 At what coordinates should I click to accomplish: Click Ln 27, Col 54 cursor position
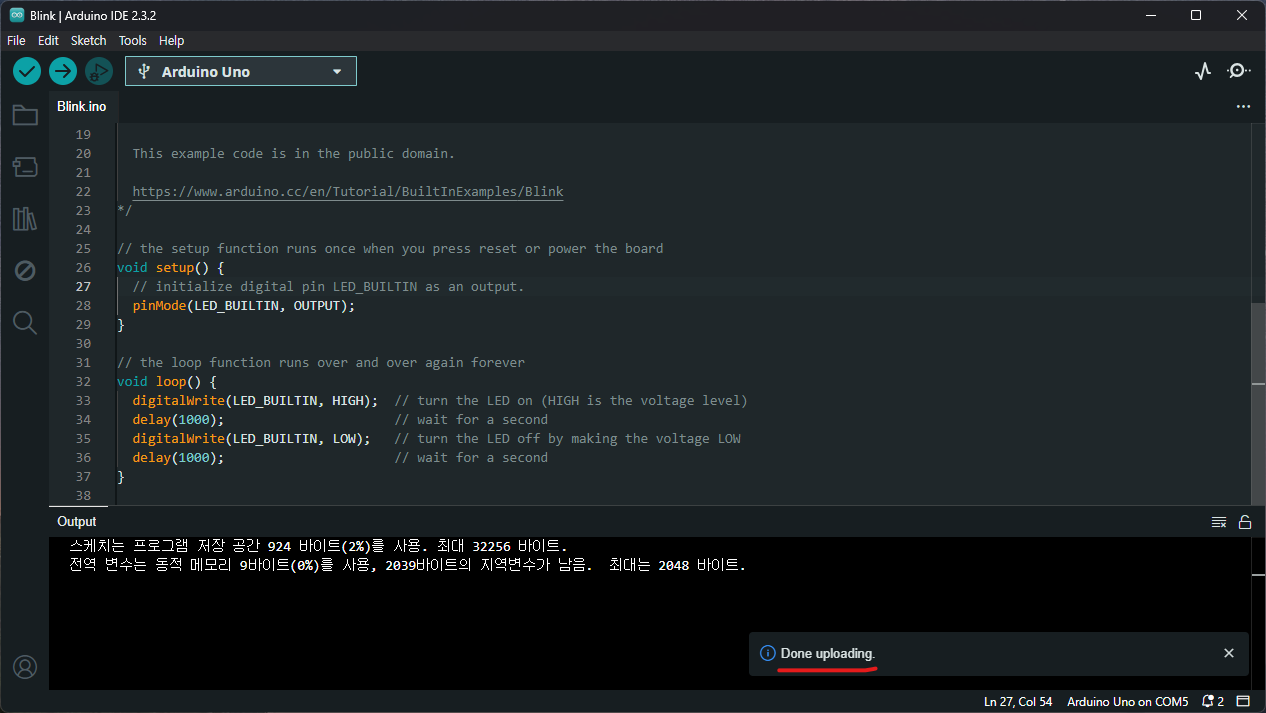tap(1018, 702)
